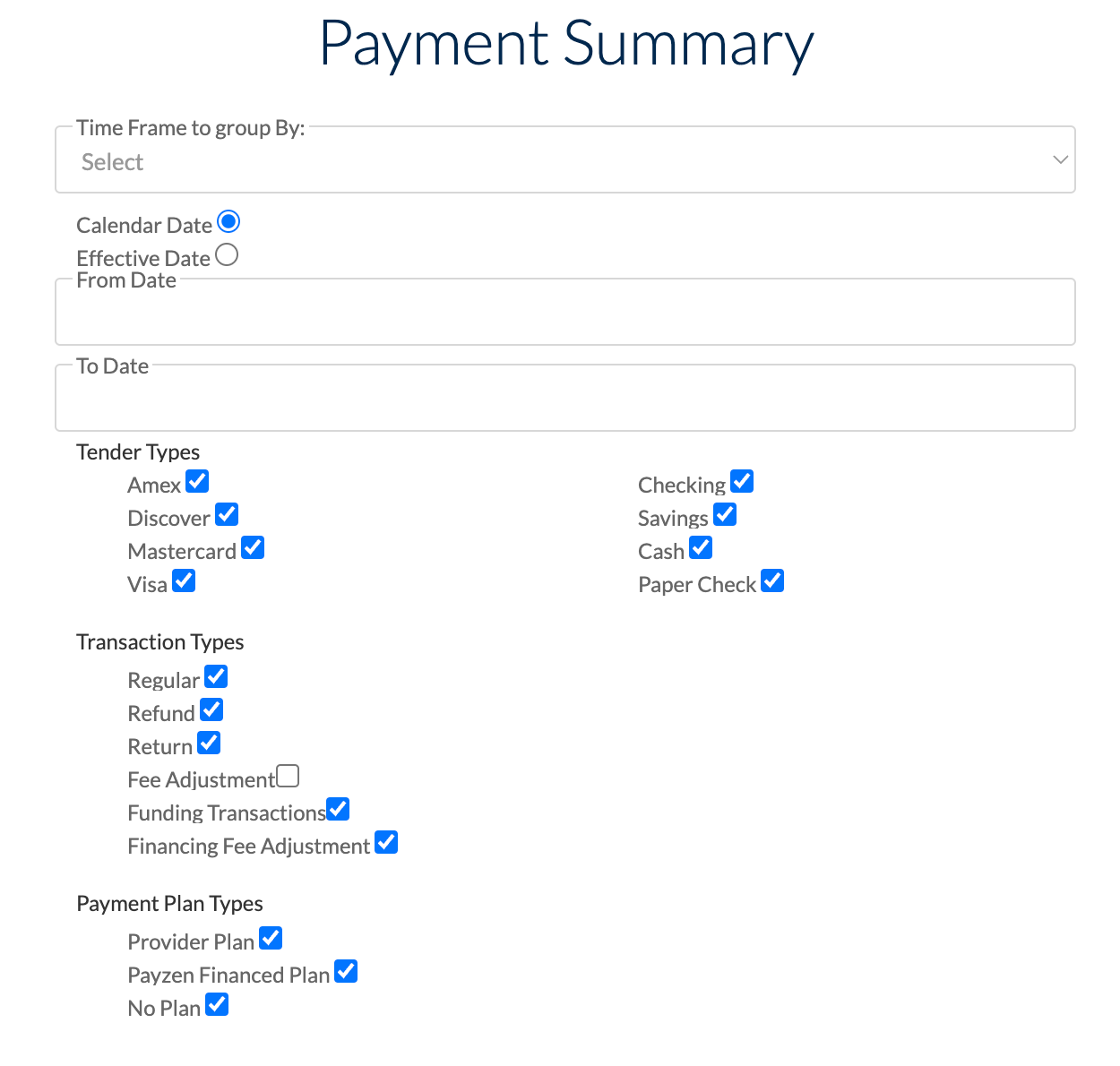The width and height of the screenshot is (1120, 1066).
Task: Disable the Cash tender type
Action: [x=701, y=547]
